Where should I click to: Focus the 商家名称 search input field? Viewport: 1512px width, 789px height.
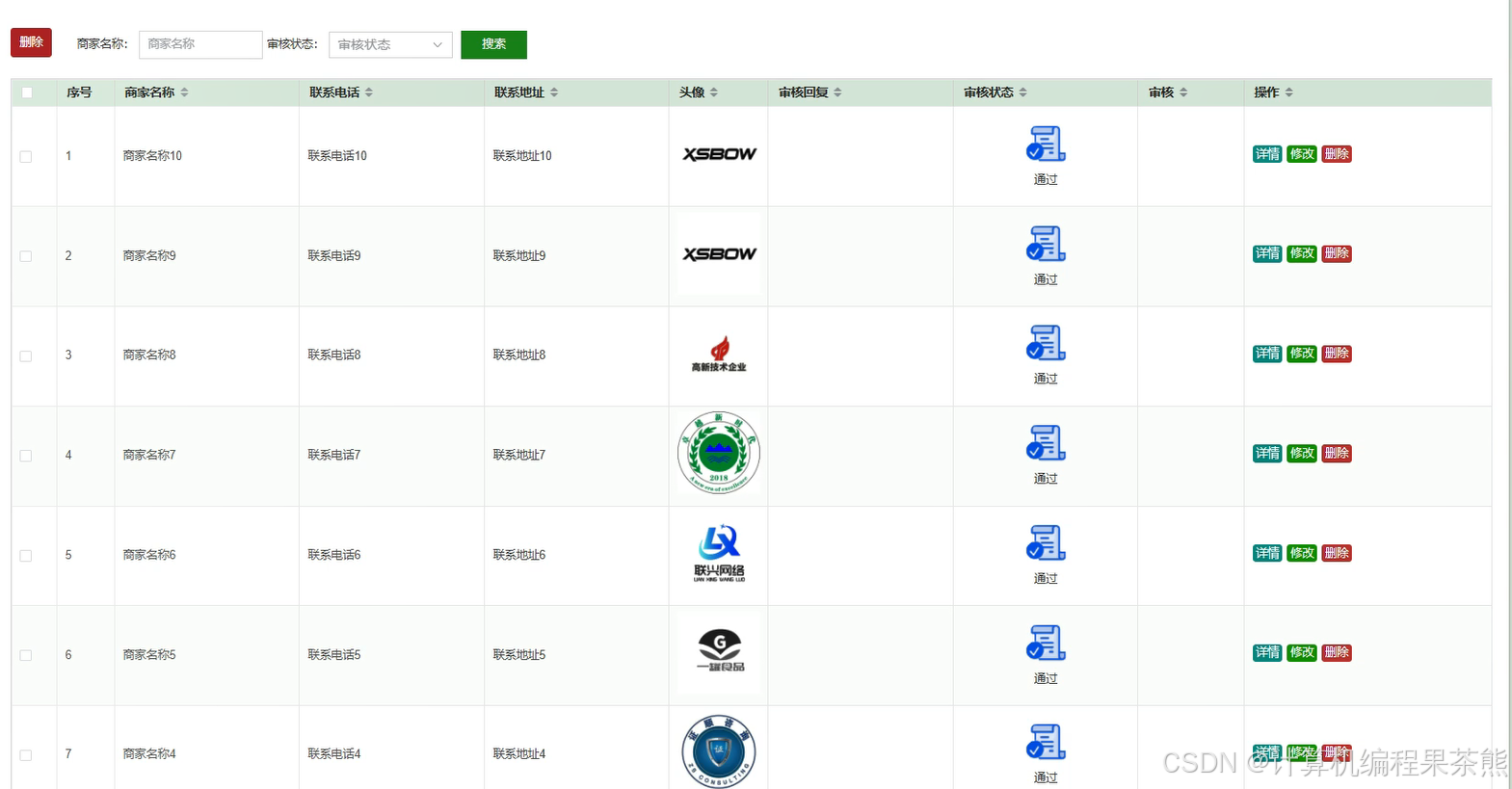pyautogui.click(x=200, y=44)
